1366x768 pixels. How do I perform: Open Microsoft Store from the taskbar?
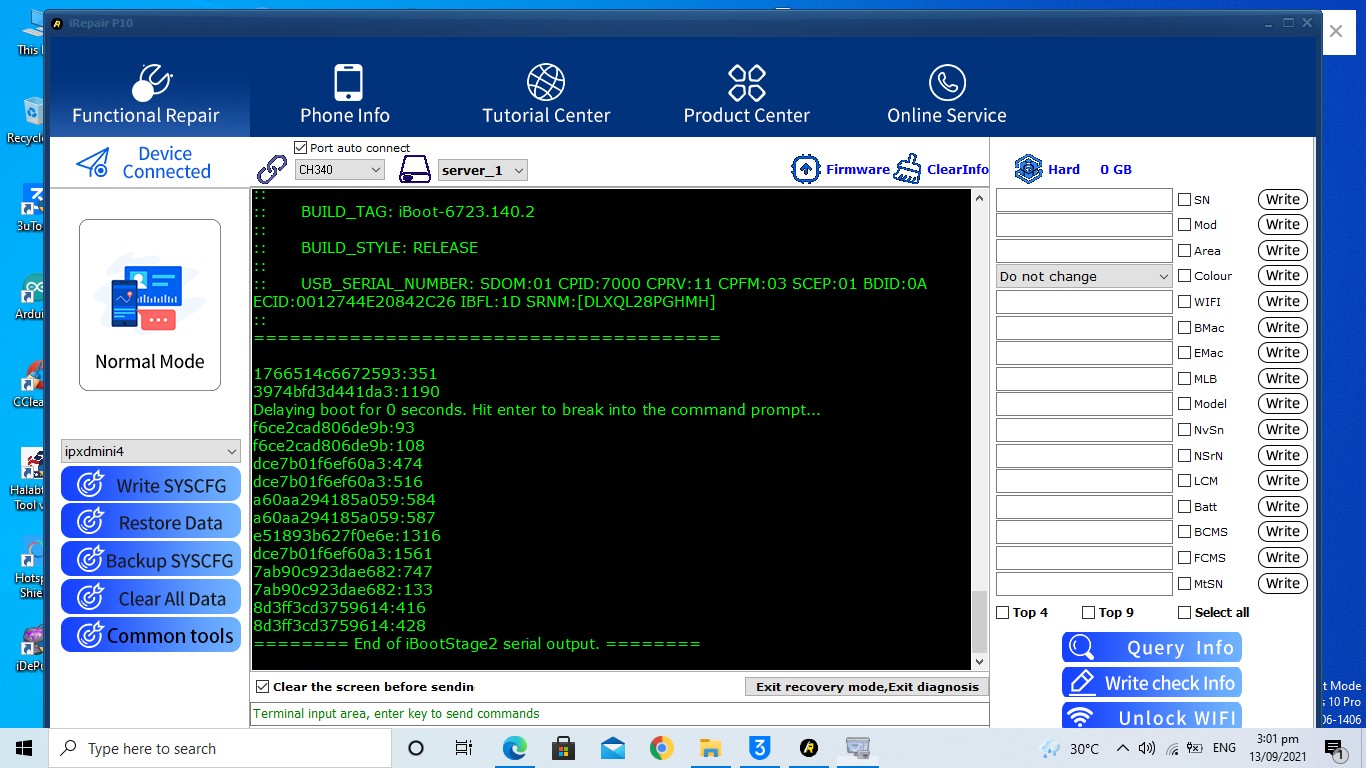pos(563,748)
